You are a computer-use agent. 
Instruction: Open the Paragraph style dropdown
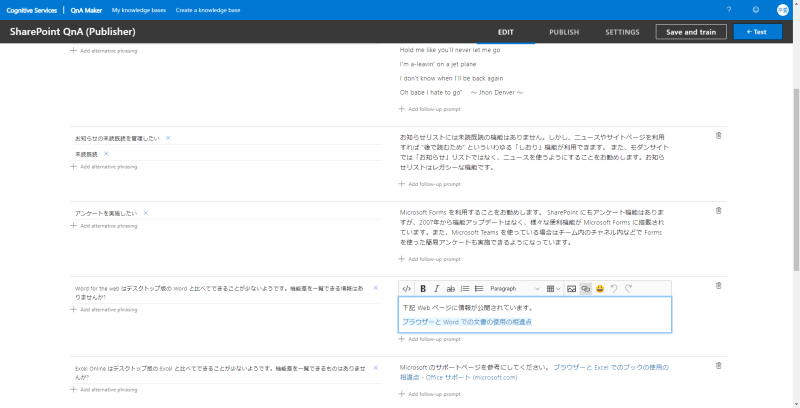tap(515, 289)
